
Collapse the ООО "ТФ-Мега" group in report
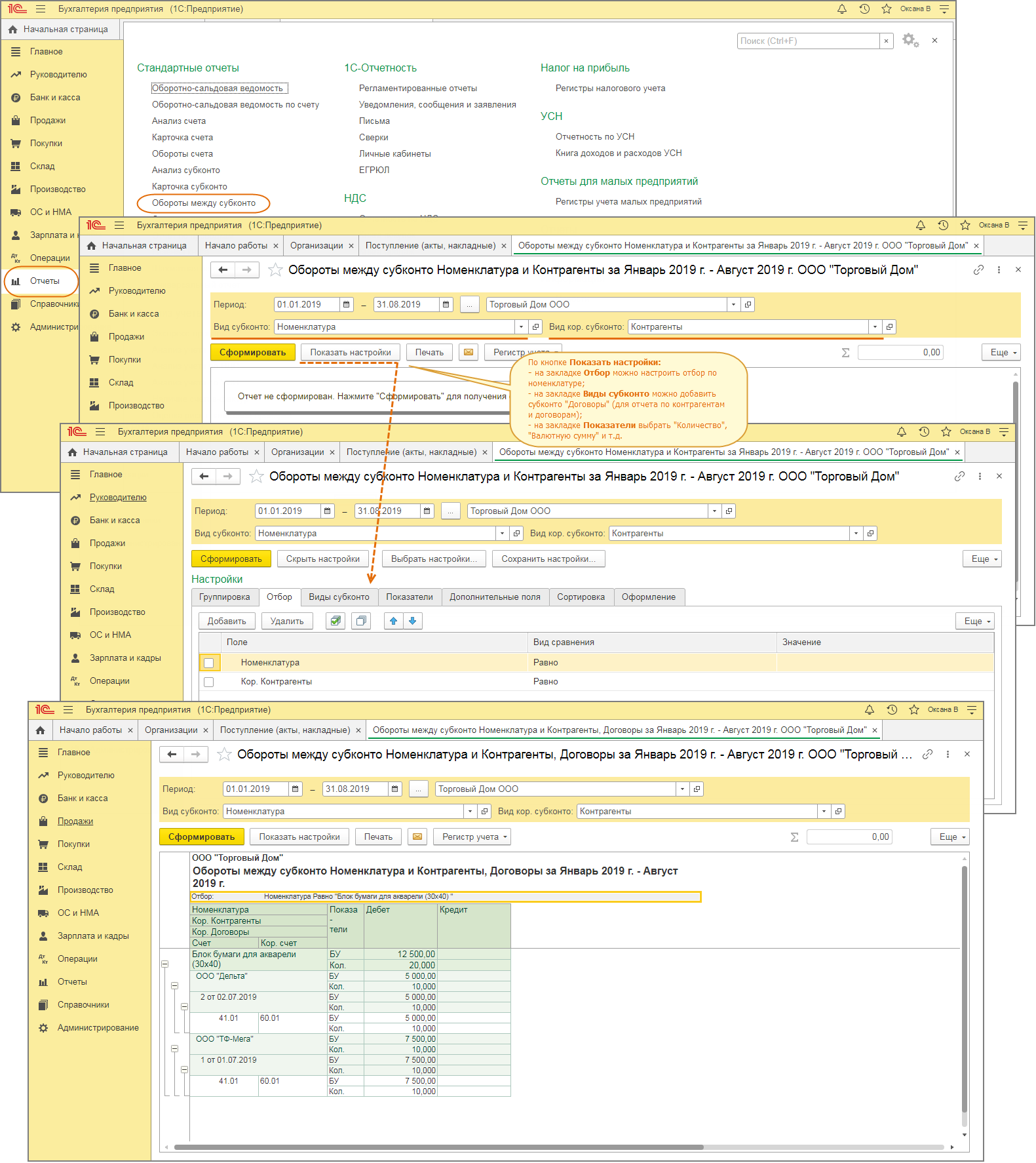click(175, 1049)
